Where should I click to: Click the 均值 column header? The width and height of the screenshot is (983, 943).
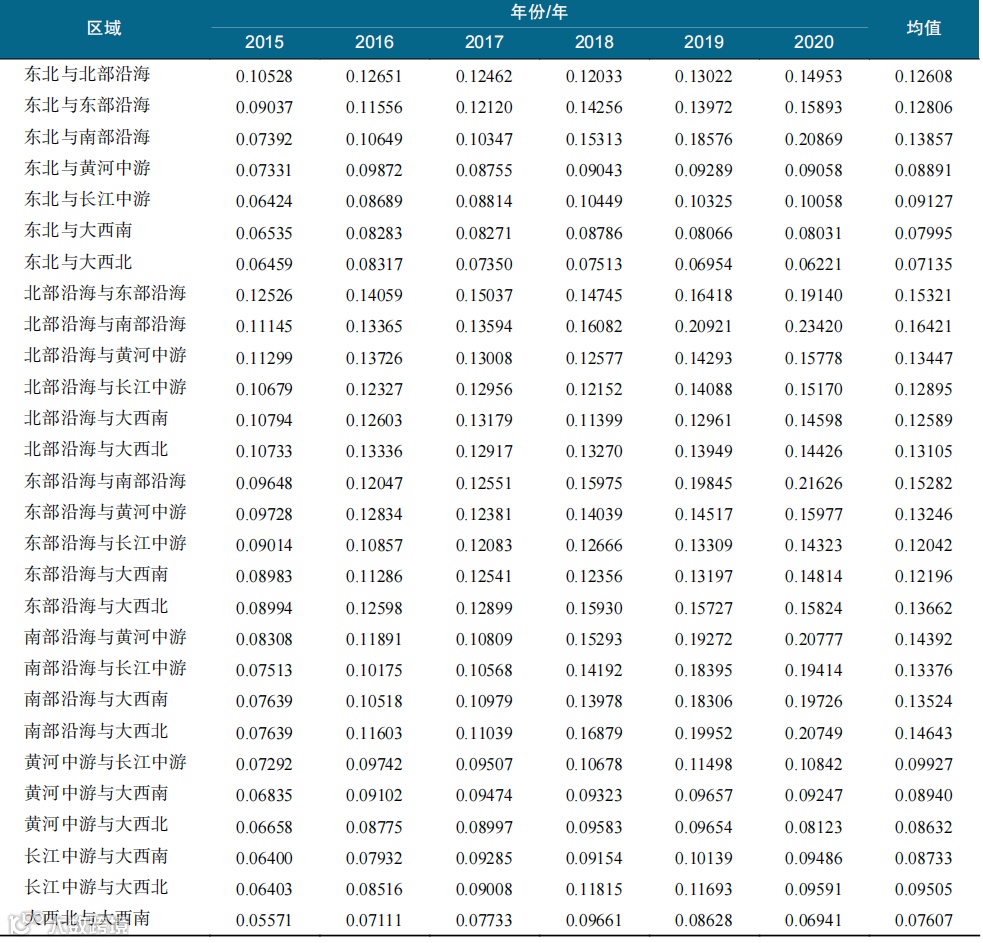pyautogui.click(x=924, y=28)
